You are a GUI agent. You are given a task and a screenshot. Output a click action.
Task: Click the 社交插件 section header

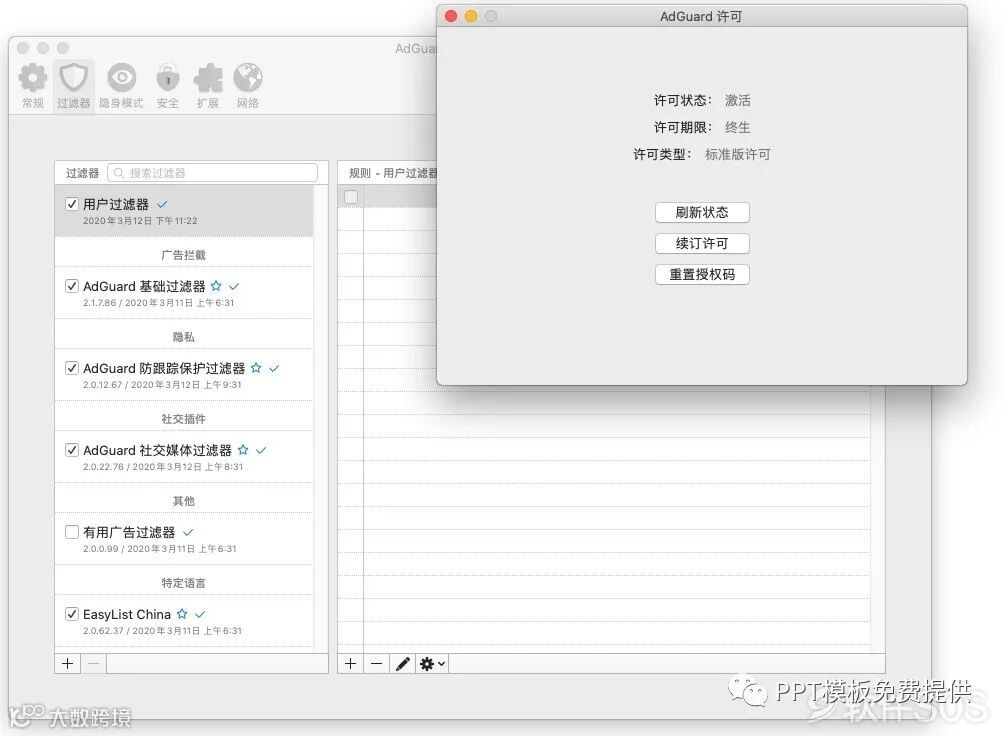pyautogui.click(x=184, y=419)
